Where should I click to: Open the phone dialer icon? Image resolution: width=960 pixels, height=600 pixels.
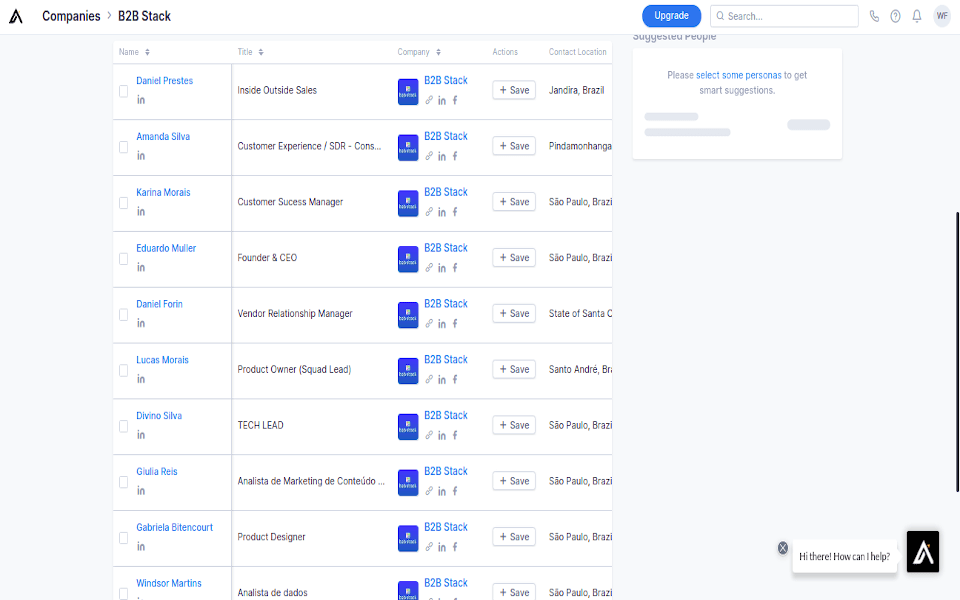tap(874, 17)
